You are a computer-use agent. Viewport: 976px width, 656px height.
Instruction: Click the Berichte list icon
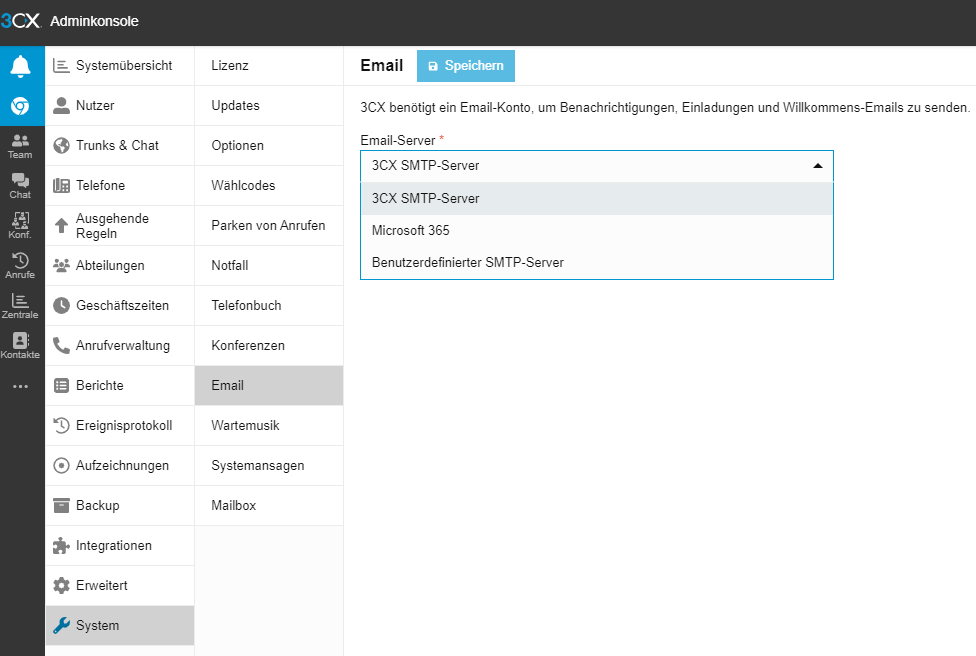click(61, 385)
